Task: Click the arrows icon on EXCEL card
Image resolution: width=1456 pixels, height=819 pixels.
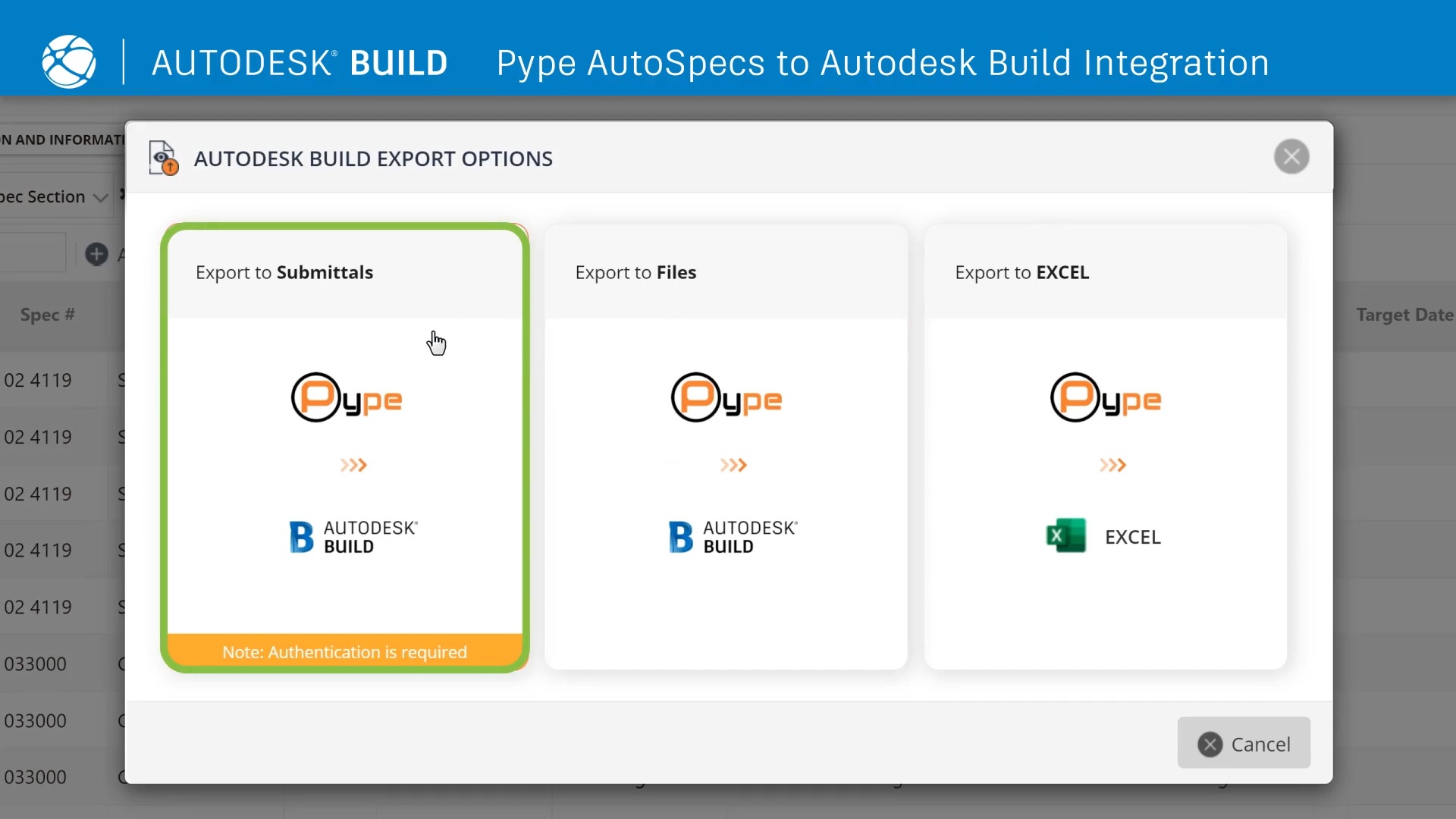Action: 1112,465
